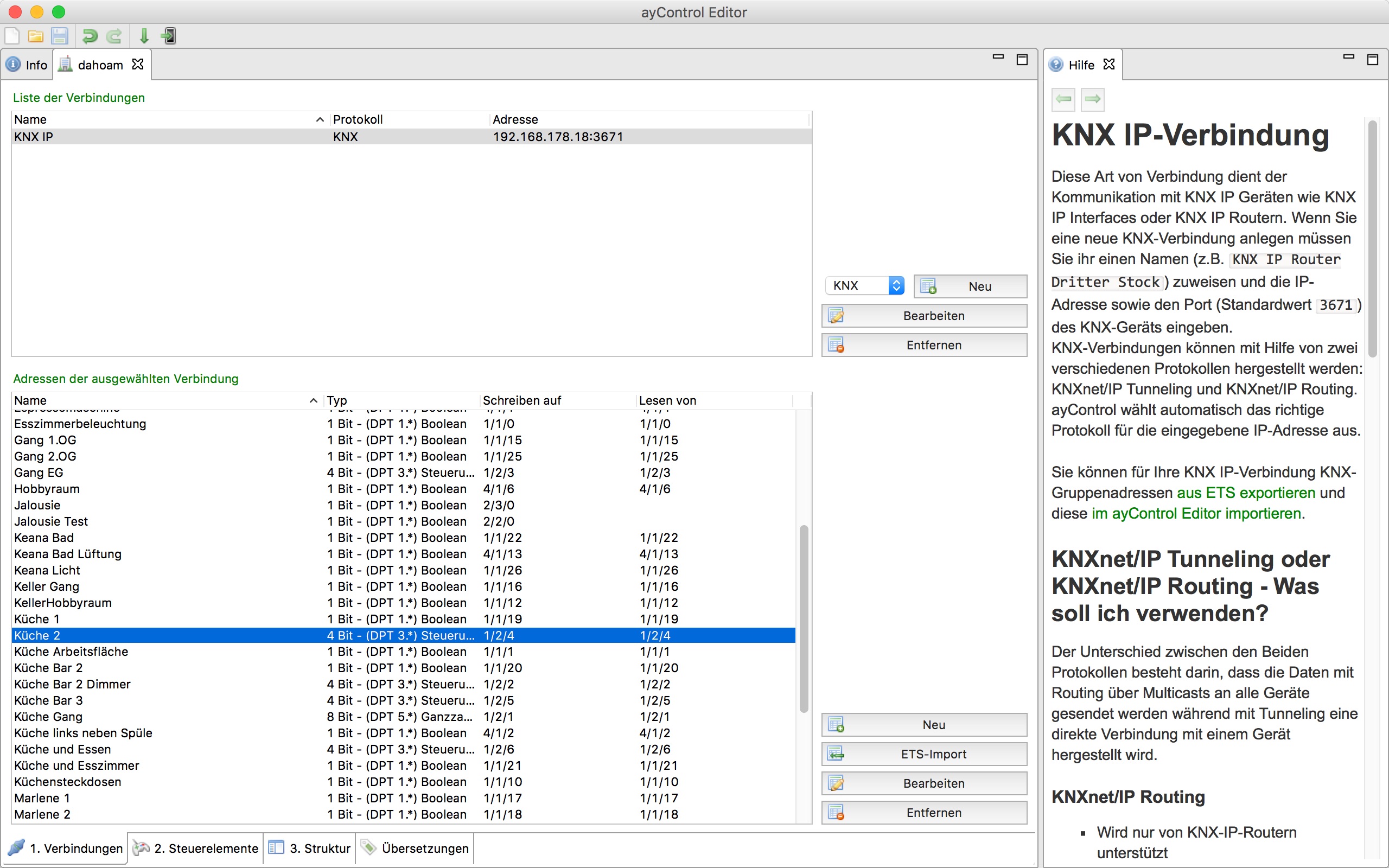Select the highlighted Küche 2 row

404,635
